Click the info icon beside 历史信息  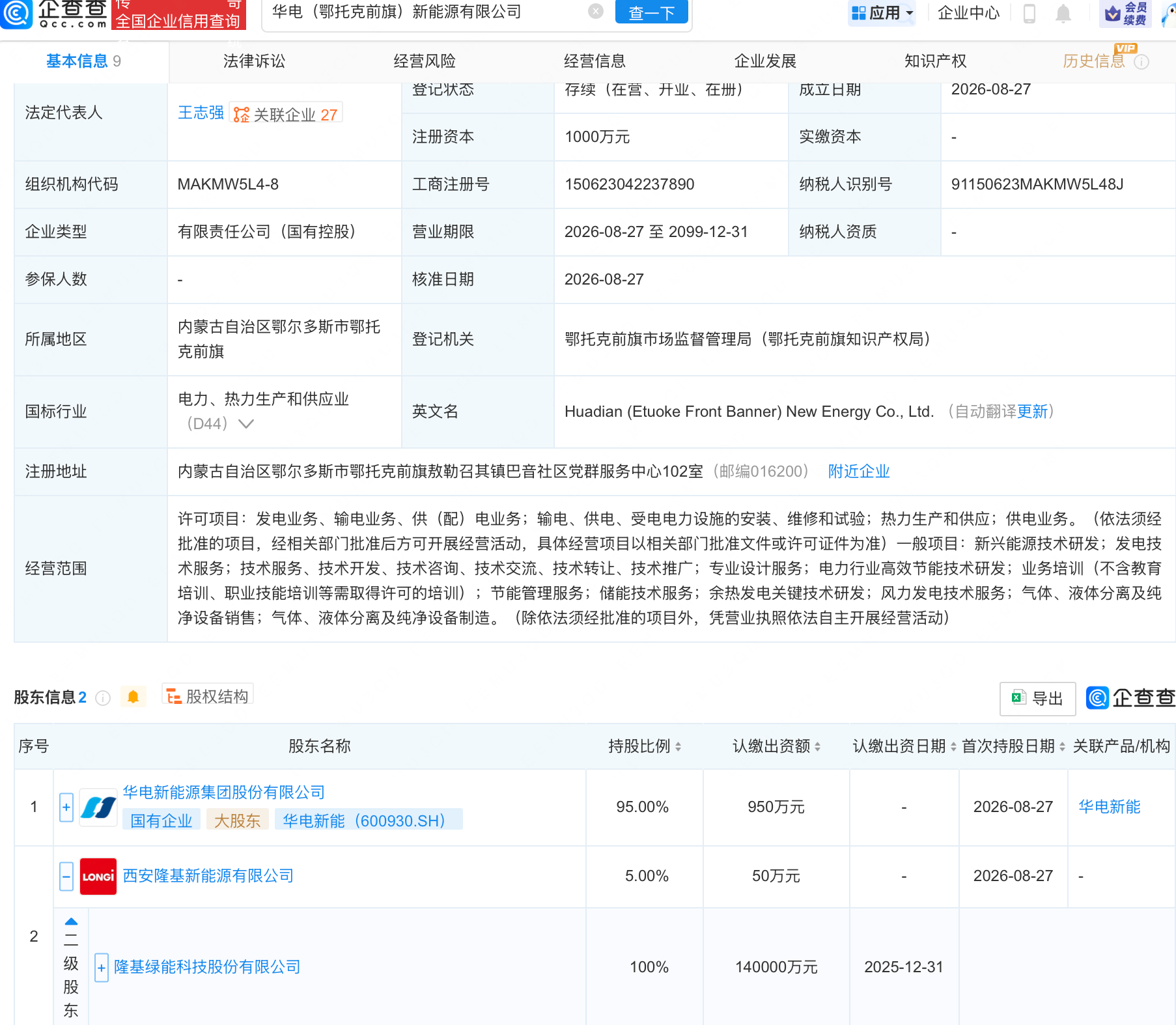tap(1141, 62)
